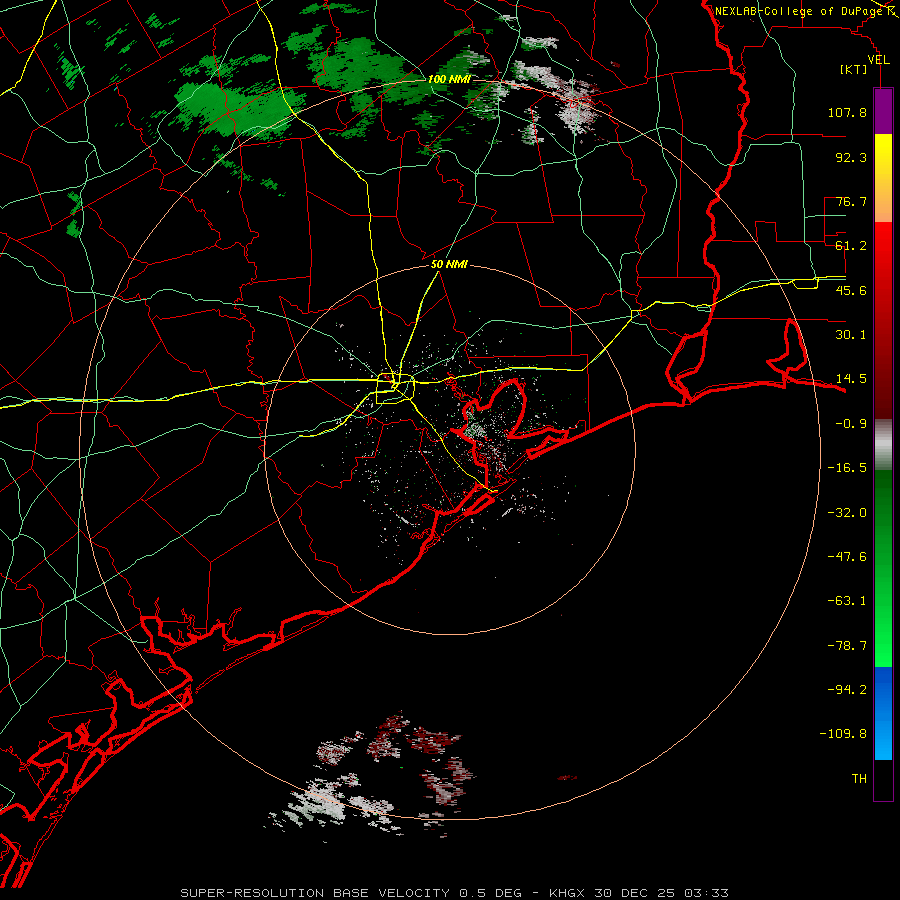Click the 107.8 velocity scale value
This screenshot has height=900, width=900.
[x=847, y=112]
